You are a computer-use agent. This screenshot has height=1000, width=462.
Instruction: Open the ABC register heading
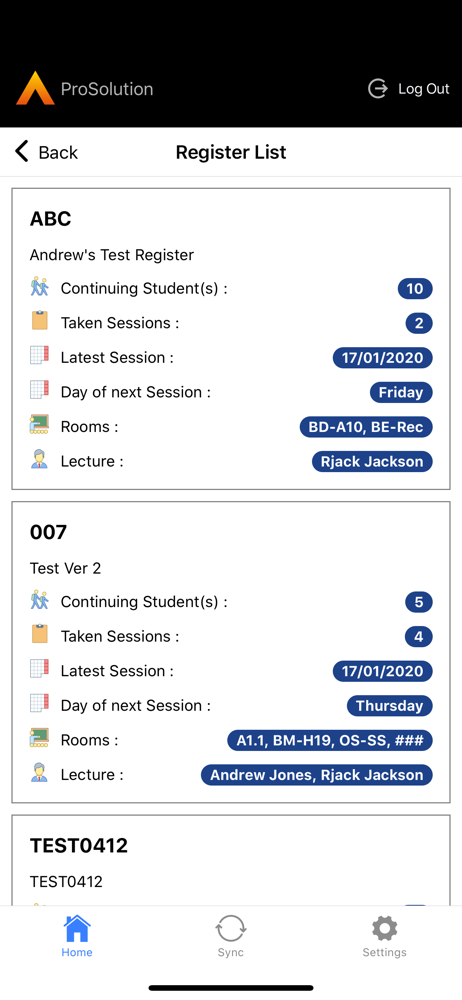(50, 219)
